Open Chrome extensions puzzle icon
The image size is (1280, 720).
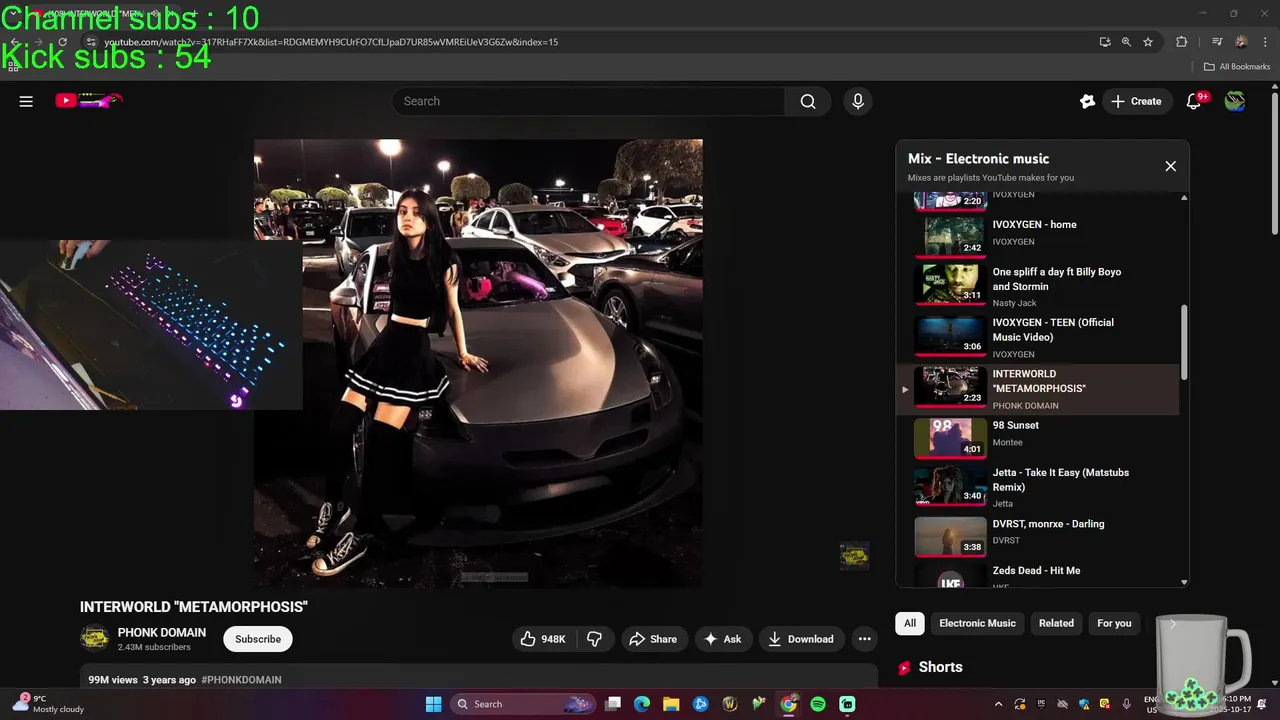(1181, 42)
